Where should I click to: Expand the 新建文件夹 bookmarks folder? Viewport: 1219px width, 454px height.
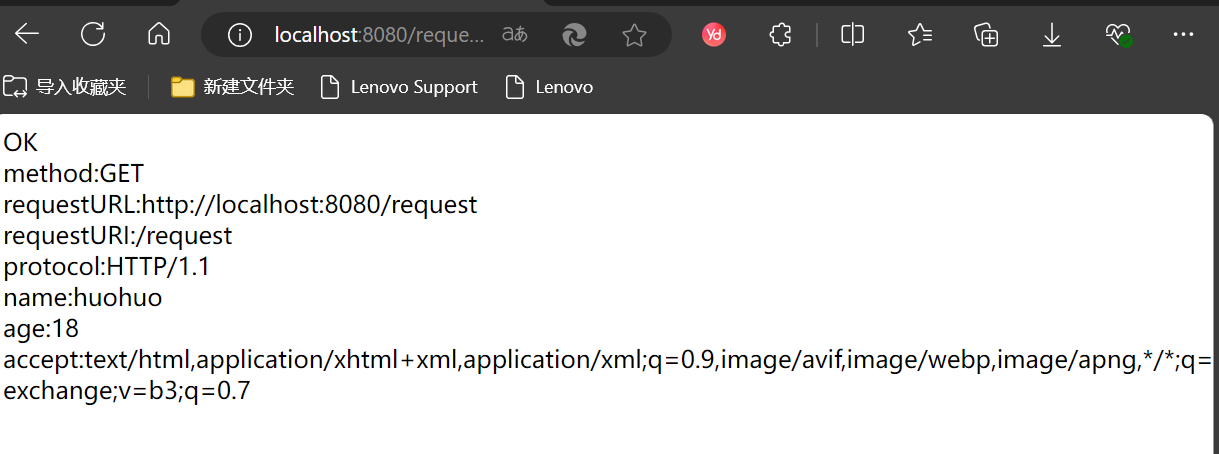coord(232,87)
